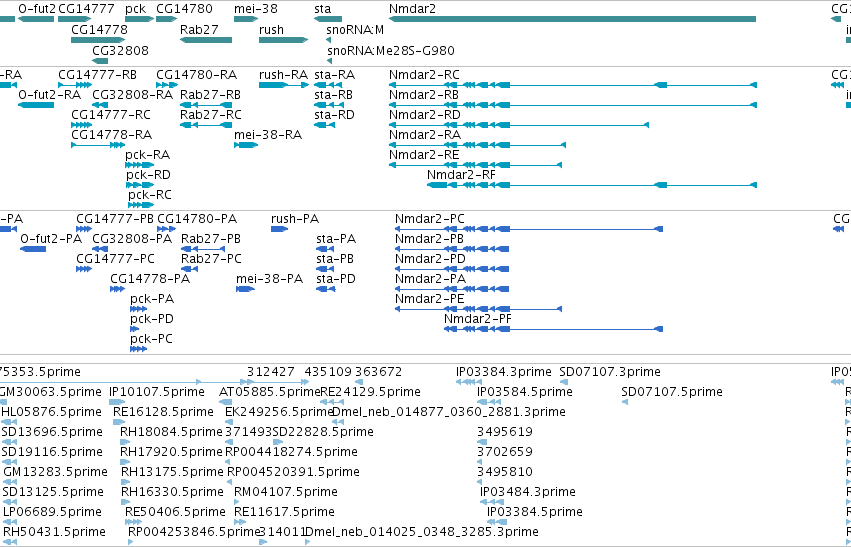The image size is (851, 547).
Task: Open the Nmdar2-RE transcript label
Action: pos(424,155)
